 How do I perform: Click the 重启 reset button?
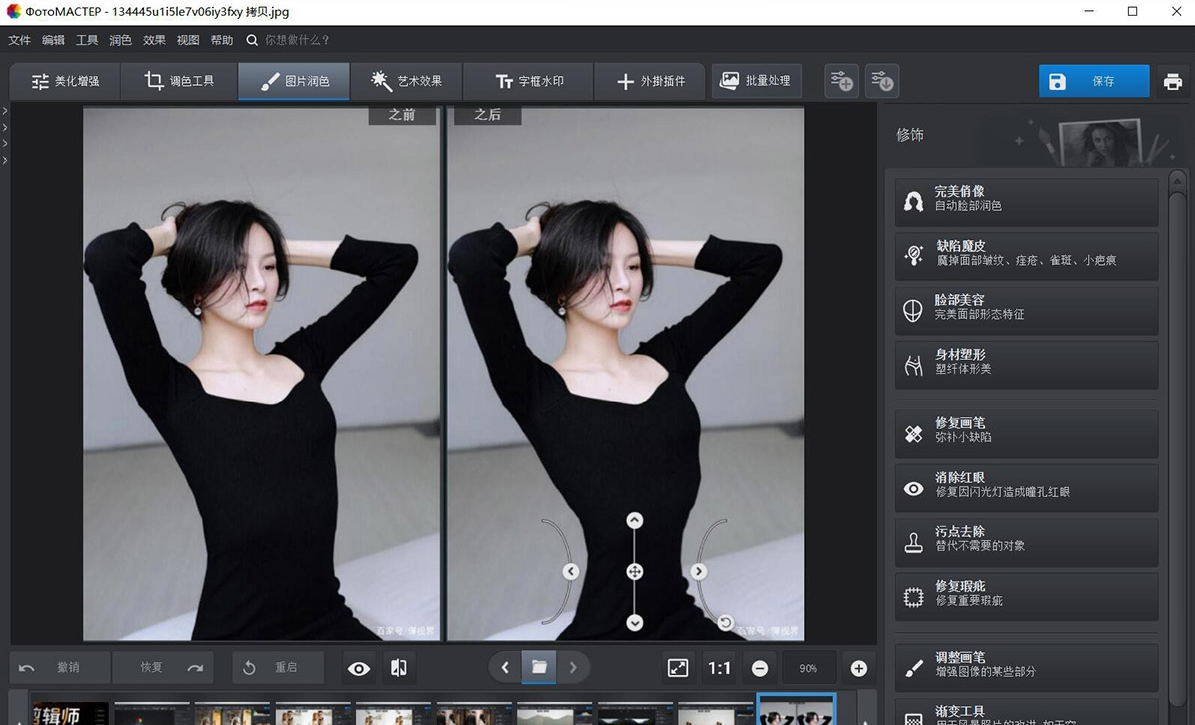tap(277, 668)
